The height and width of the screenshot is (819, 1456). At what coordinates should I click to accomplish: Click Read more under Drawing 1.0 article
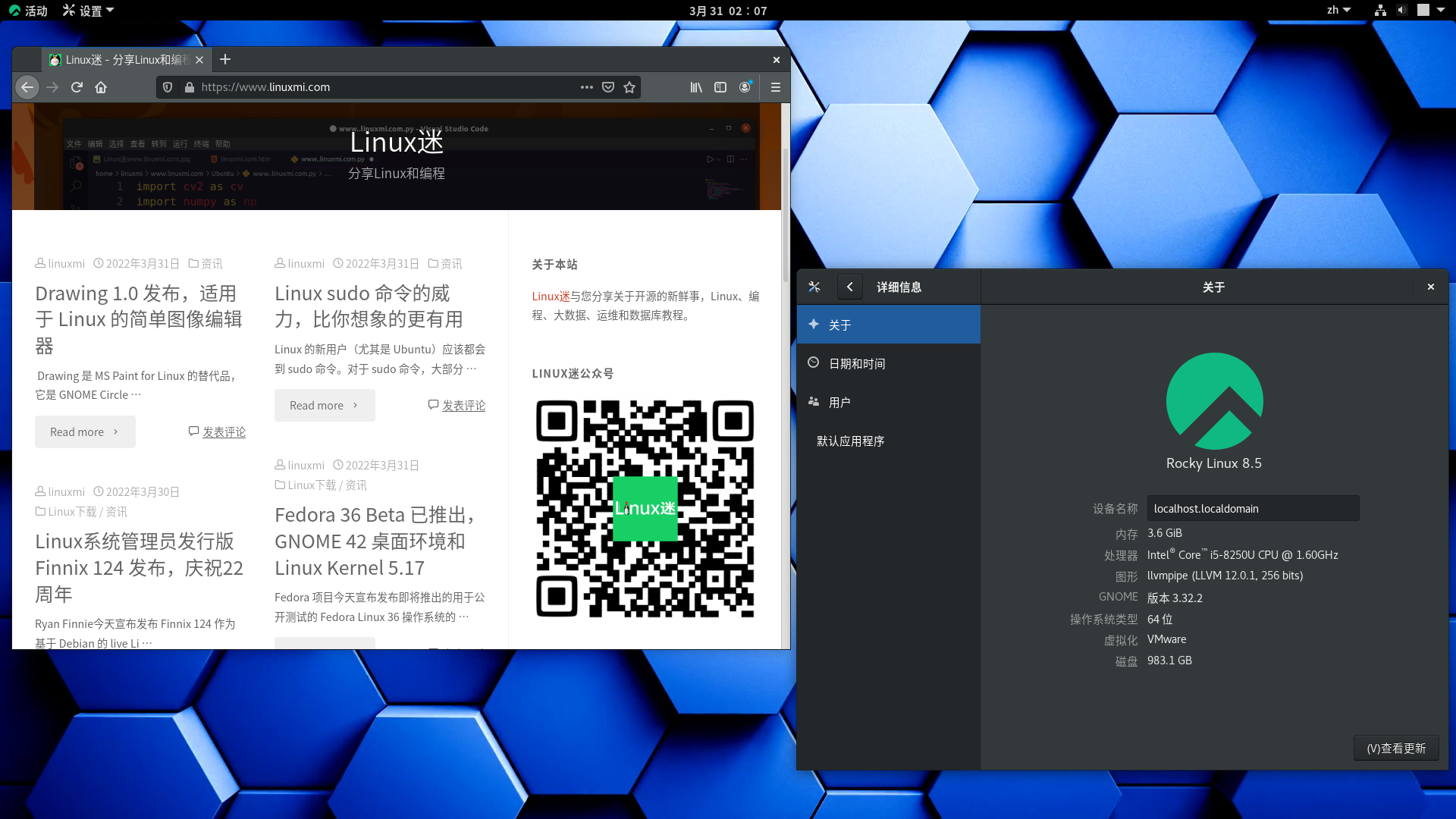[x=85, y=431]
